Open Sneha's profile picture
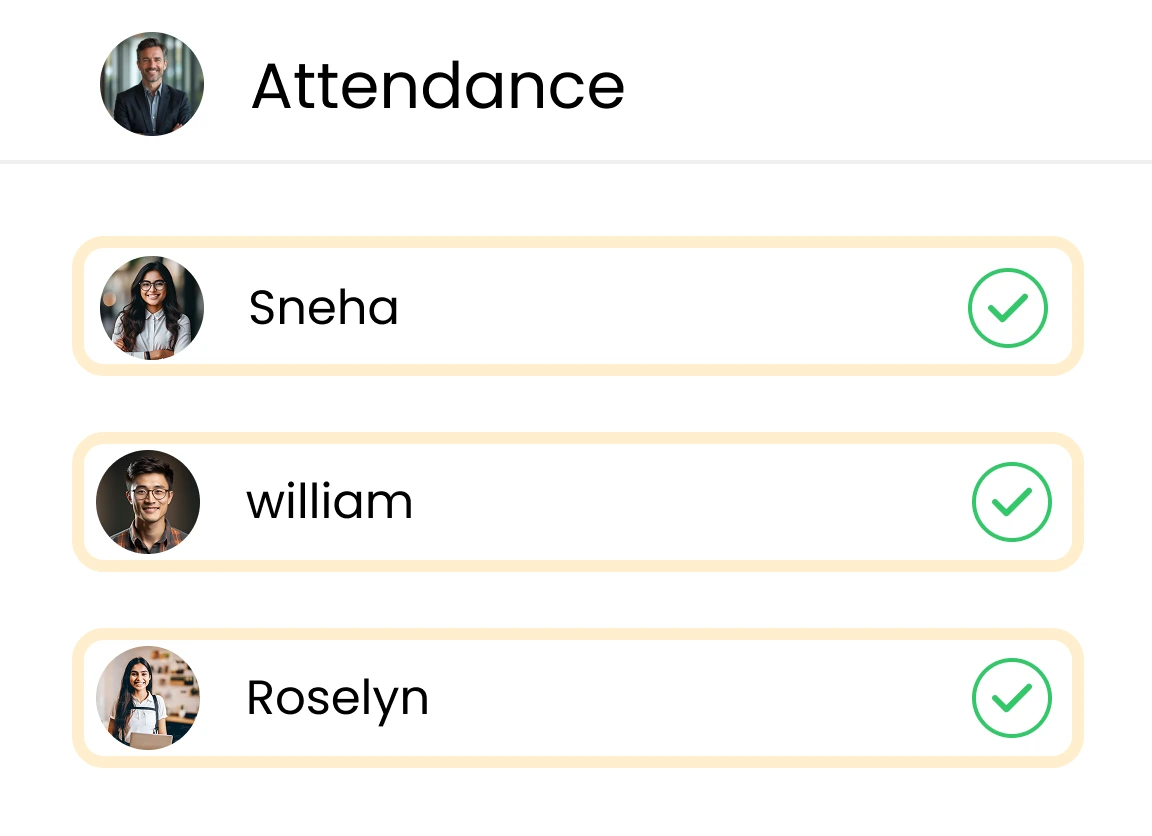This screenshot has height=836, width=1152. [152, 307]
